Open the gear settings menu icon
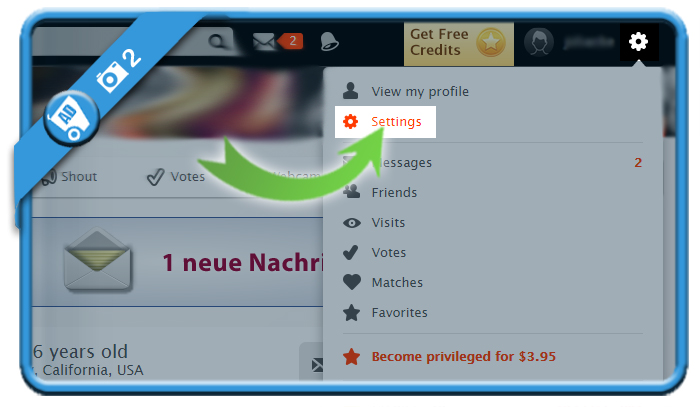Screen dimensions: 700x407 coord(638,42)
